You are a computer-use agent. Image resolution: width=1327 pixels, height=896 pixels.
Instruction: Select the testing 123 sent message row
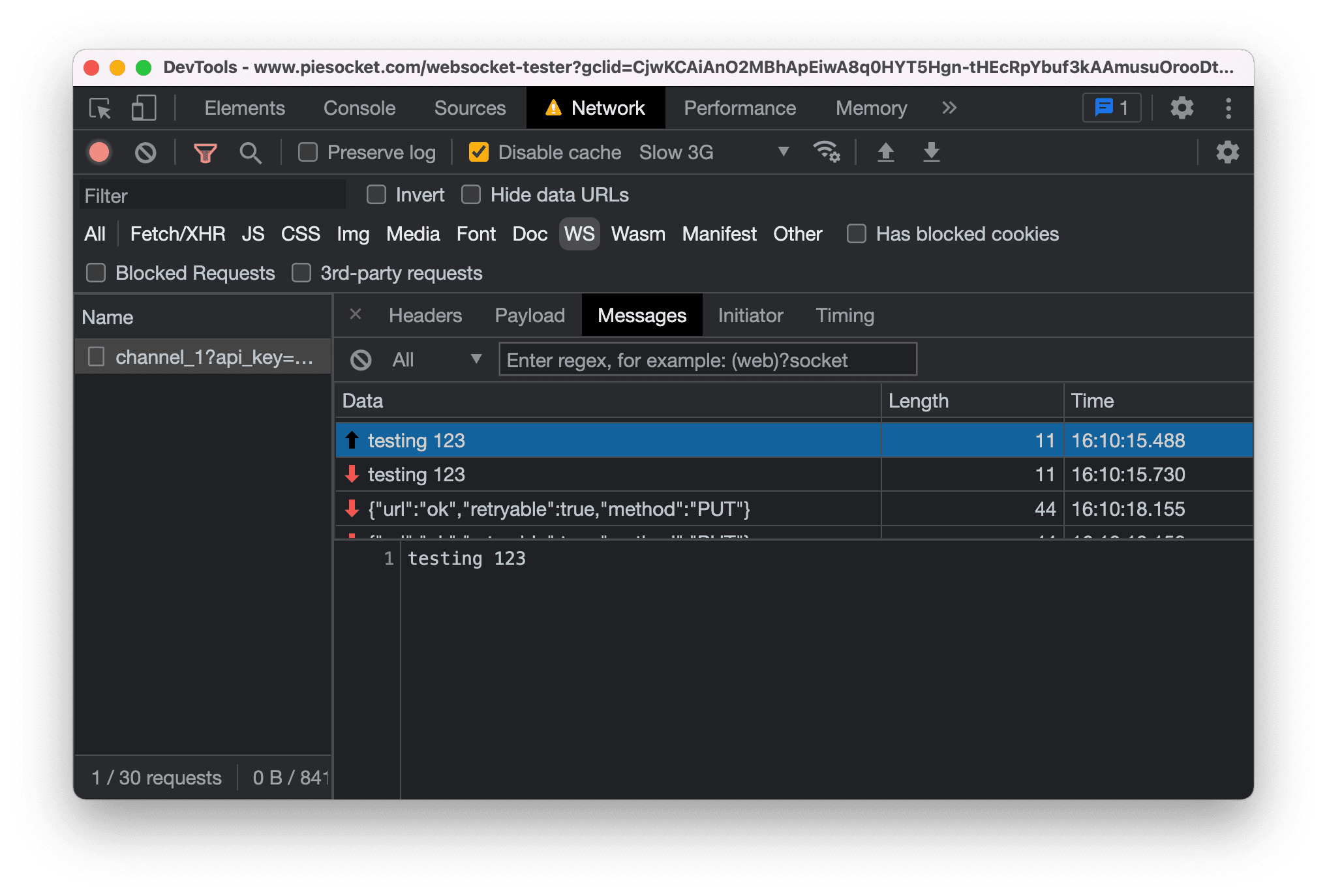click(608, 440)
